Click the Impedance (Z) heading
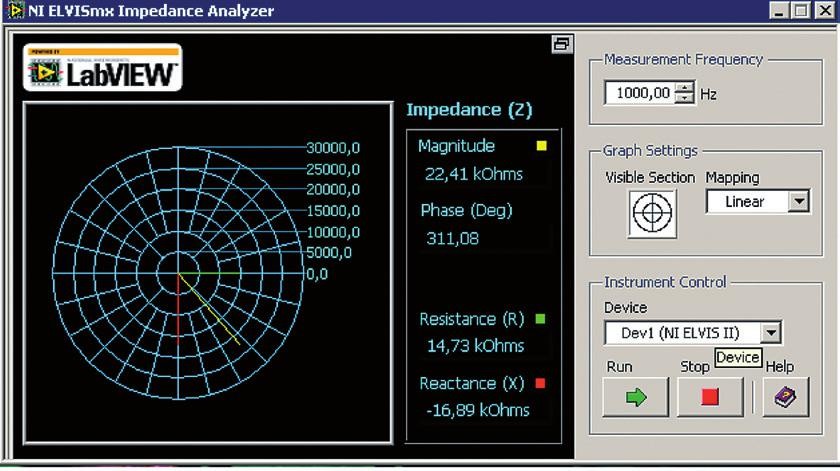The width and height of the screenshot is (840, 471). pyautogui.click(x=469, y=110)
